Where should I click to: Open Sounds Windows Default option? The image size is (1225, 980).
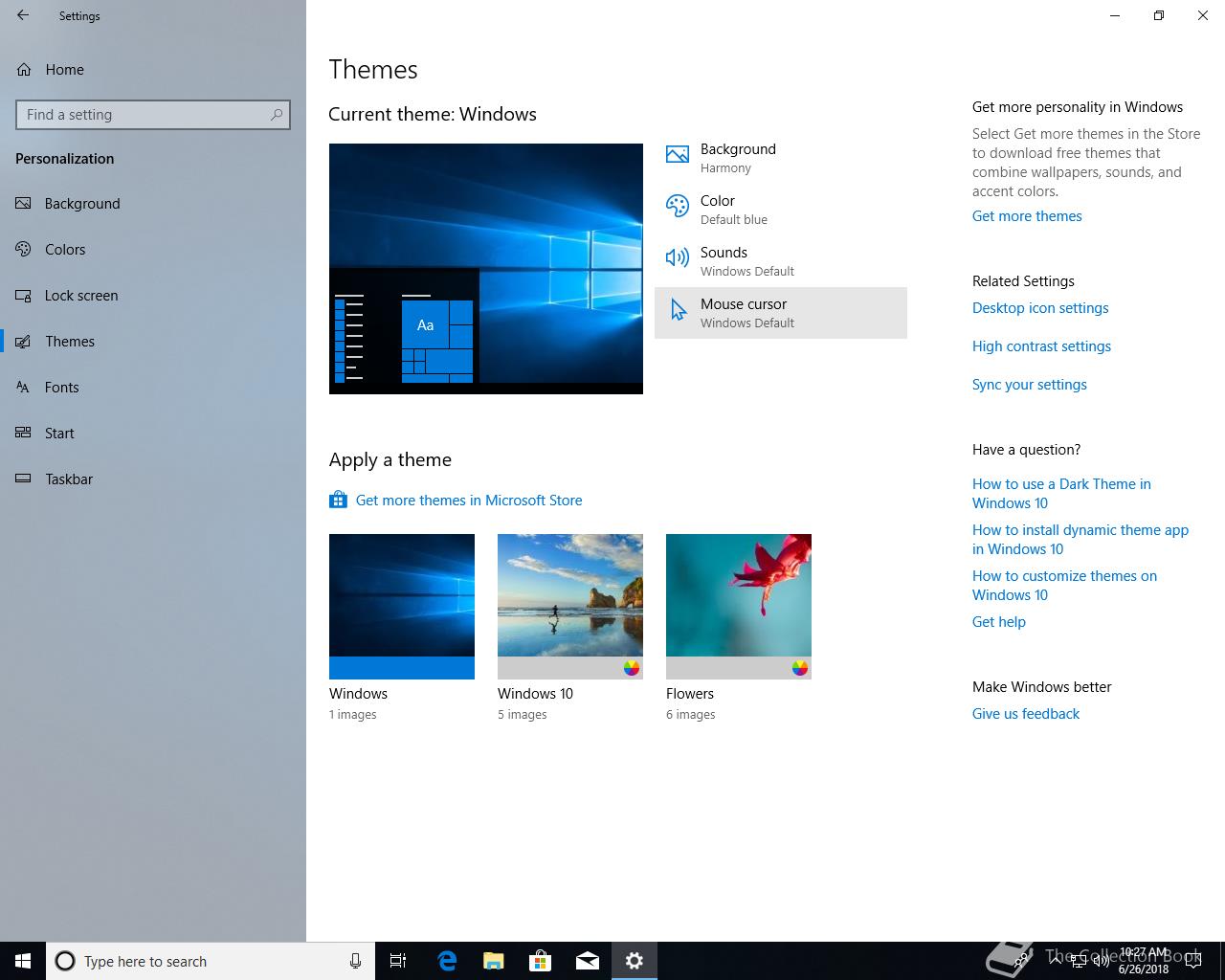(x=781, y=261)
